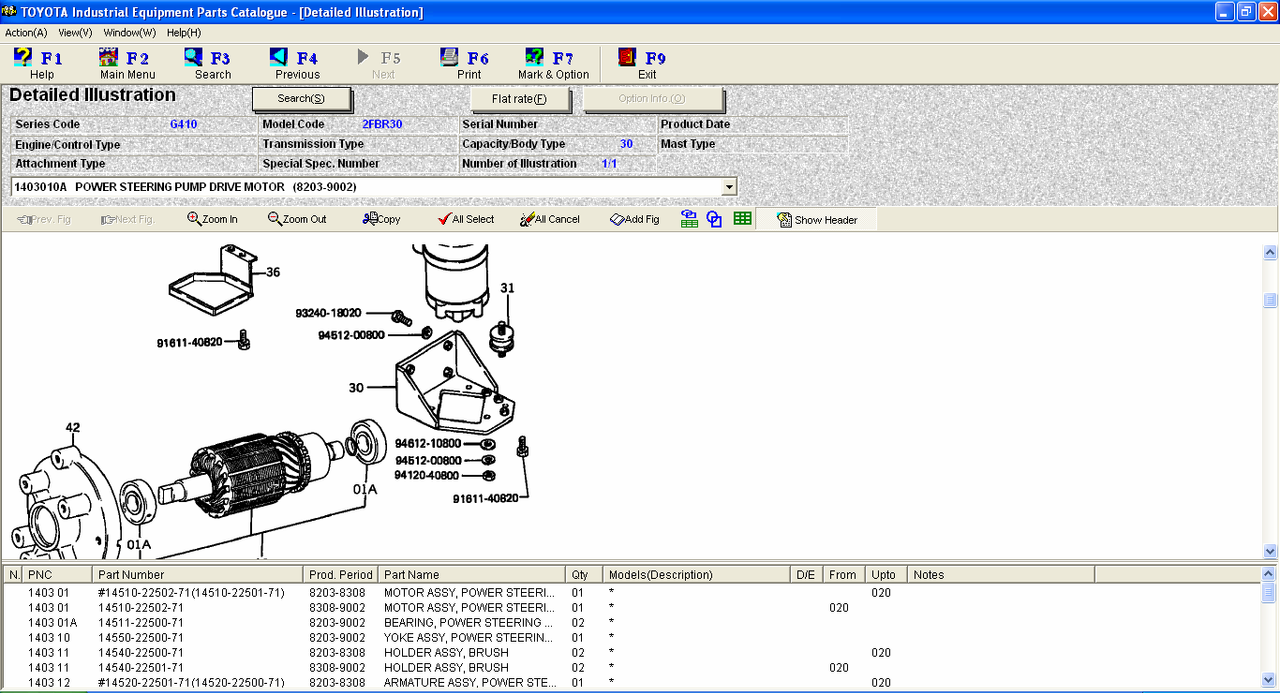This screenshot has height=693, width=1280.
Task: Go back with F4 Previous
Action: click(297, 64)
